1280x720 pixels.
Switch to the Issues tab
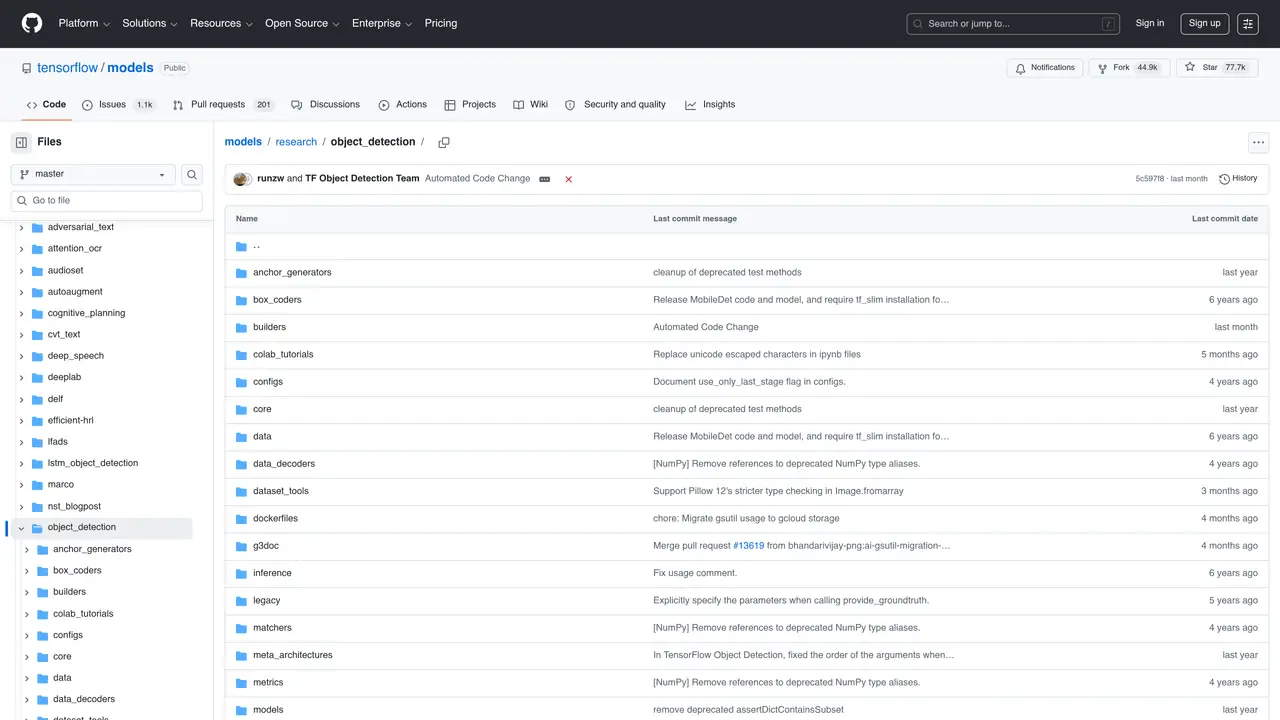[118, 105]
